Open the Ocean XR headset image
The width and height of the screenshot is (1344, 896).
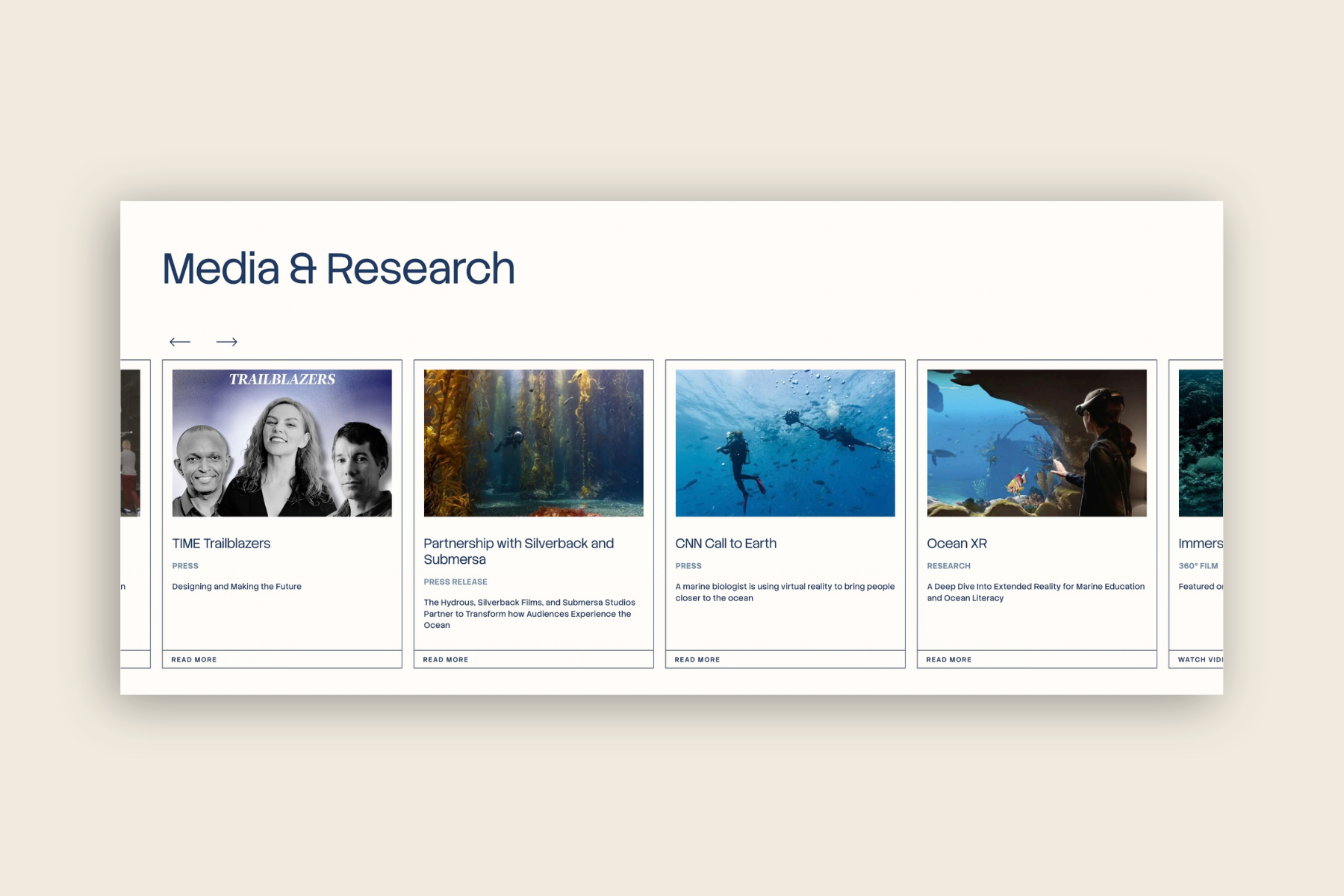coord(1037,443)
